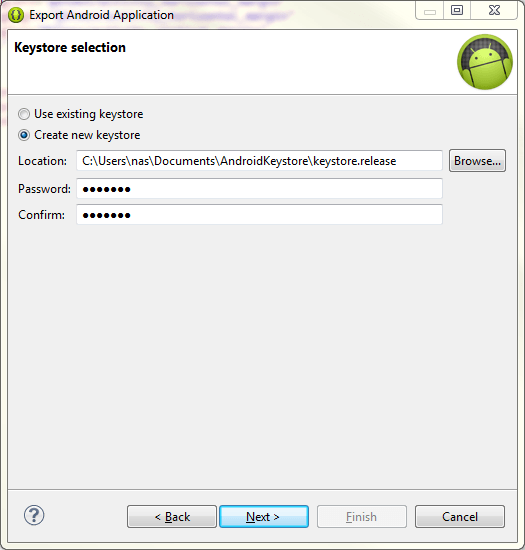The height and width of the screenshot is (550, 525).
Task: Click the help question mark icon
Action: (34, 515)
